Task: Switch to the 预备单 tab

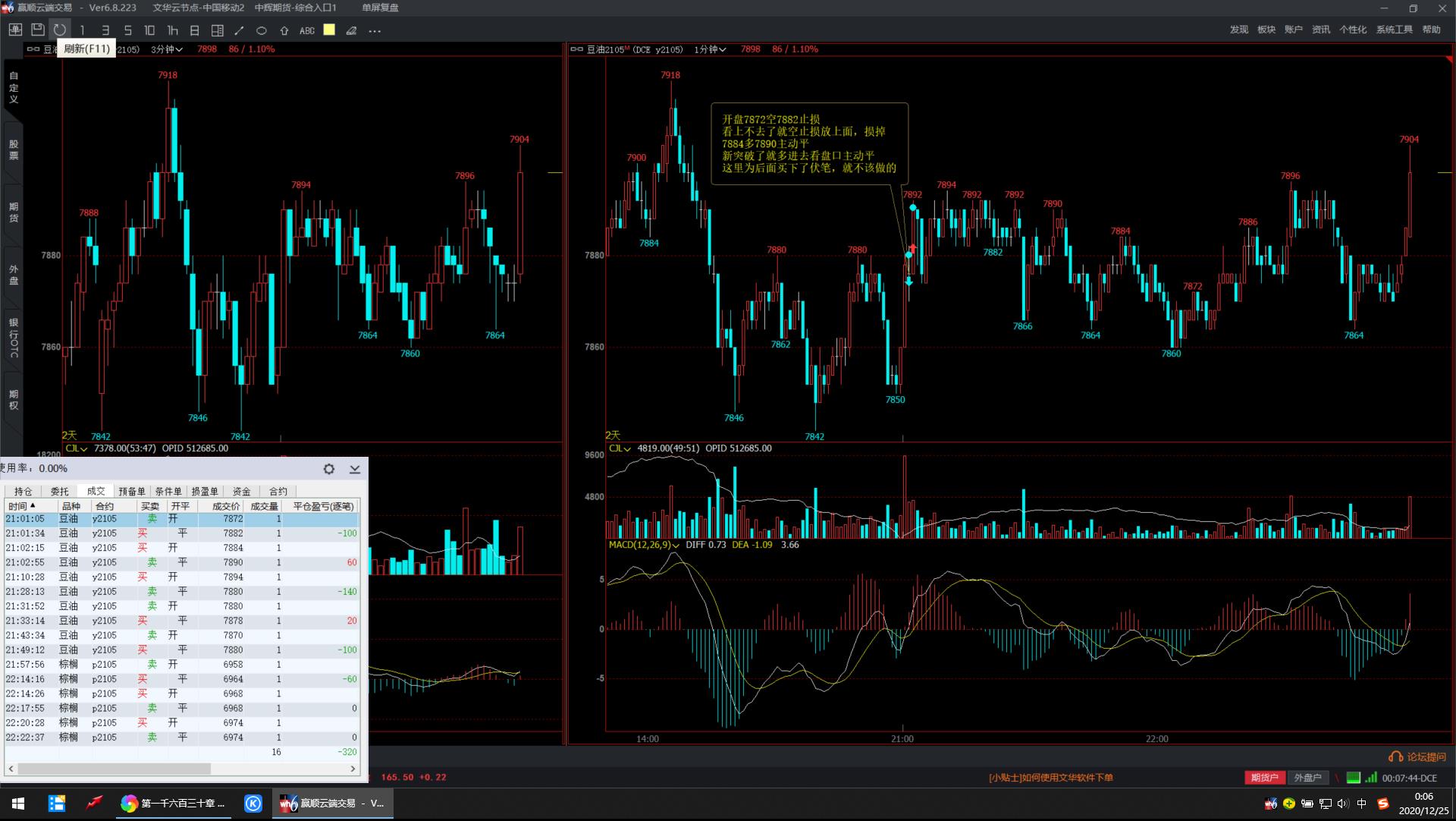Action: tap(132, 492)
